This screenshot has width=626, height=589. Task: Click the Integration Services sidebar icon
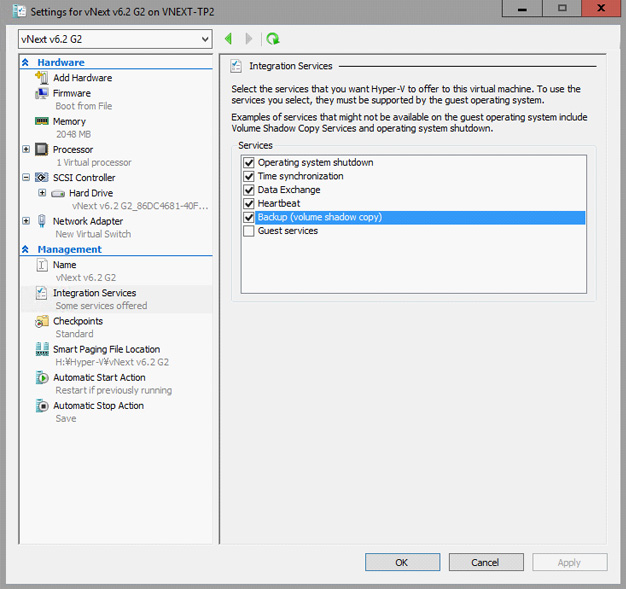point(41,293)
